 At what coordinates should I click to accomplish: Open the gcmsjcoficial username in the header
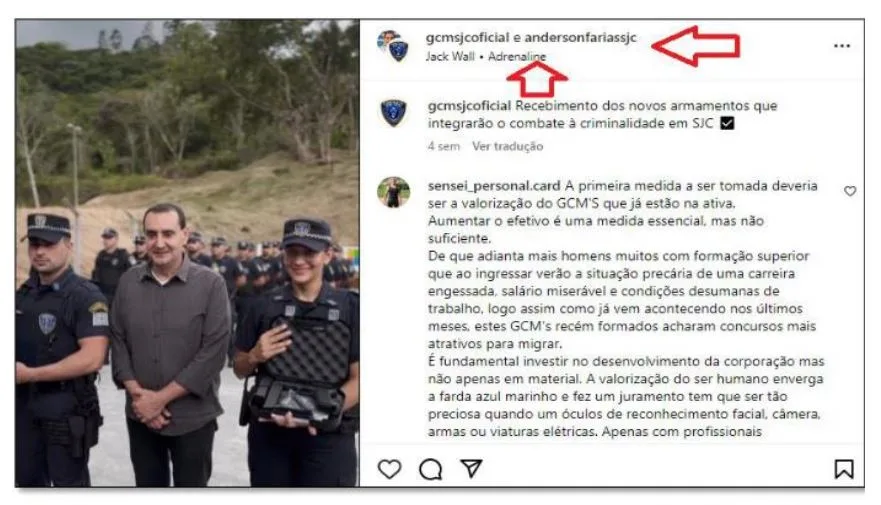pos(467,38)
